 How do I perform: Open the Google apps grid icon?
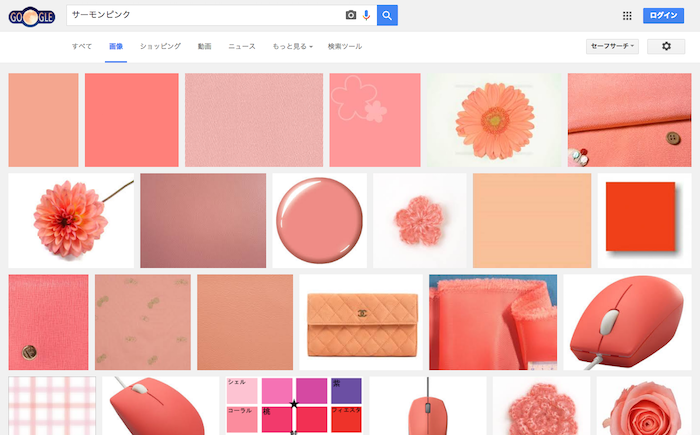(x=627, y=16)
